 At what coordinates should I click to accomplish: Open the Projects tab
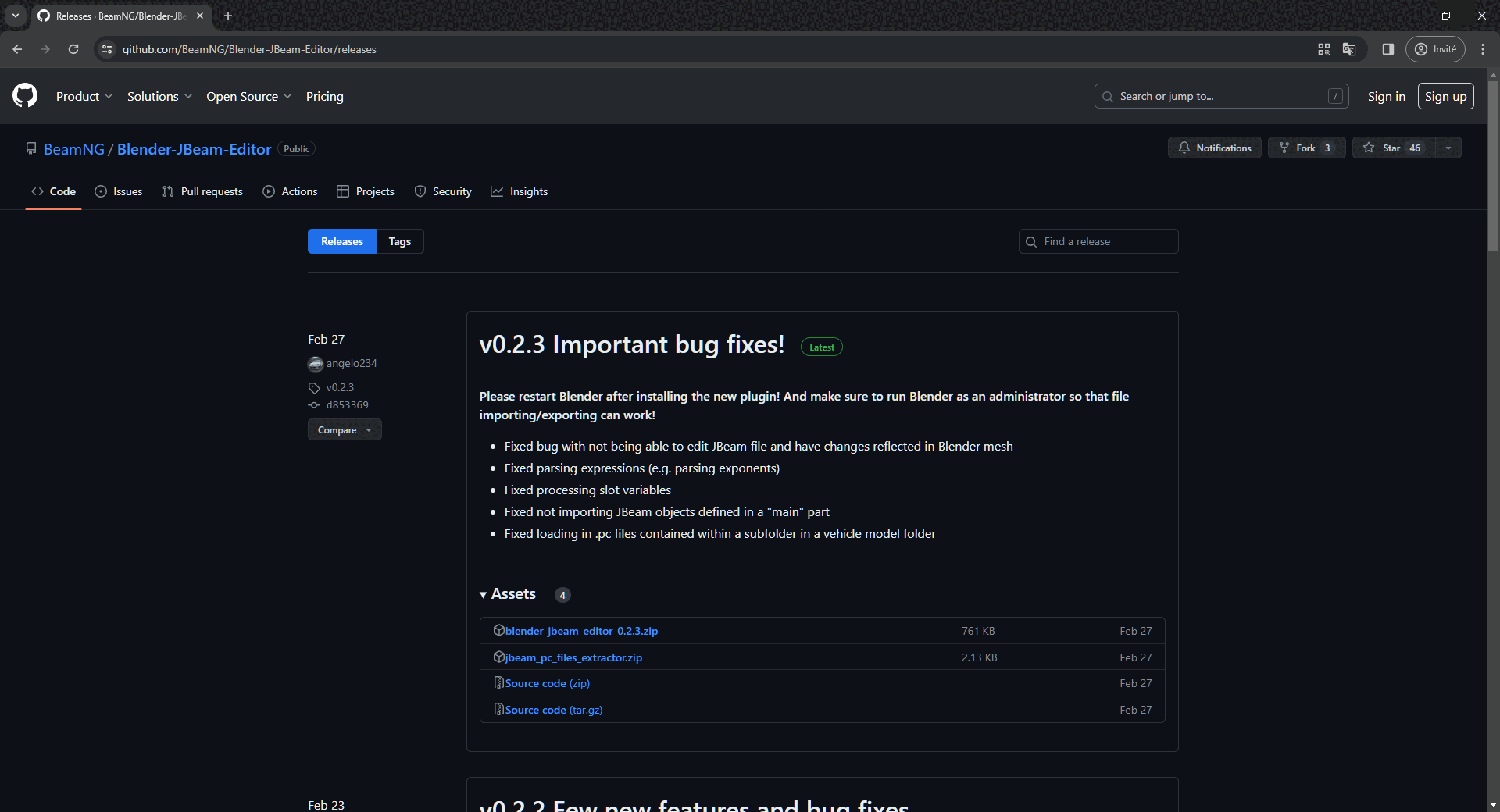pyautogui.click(x=366, y=191)
